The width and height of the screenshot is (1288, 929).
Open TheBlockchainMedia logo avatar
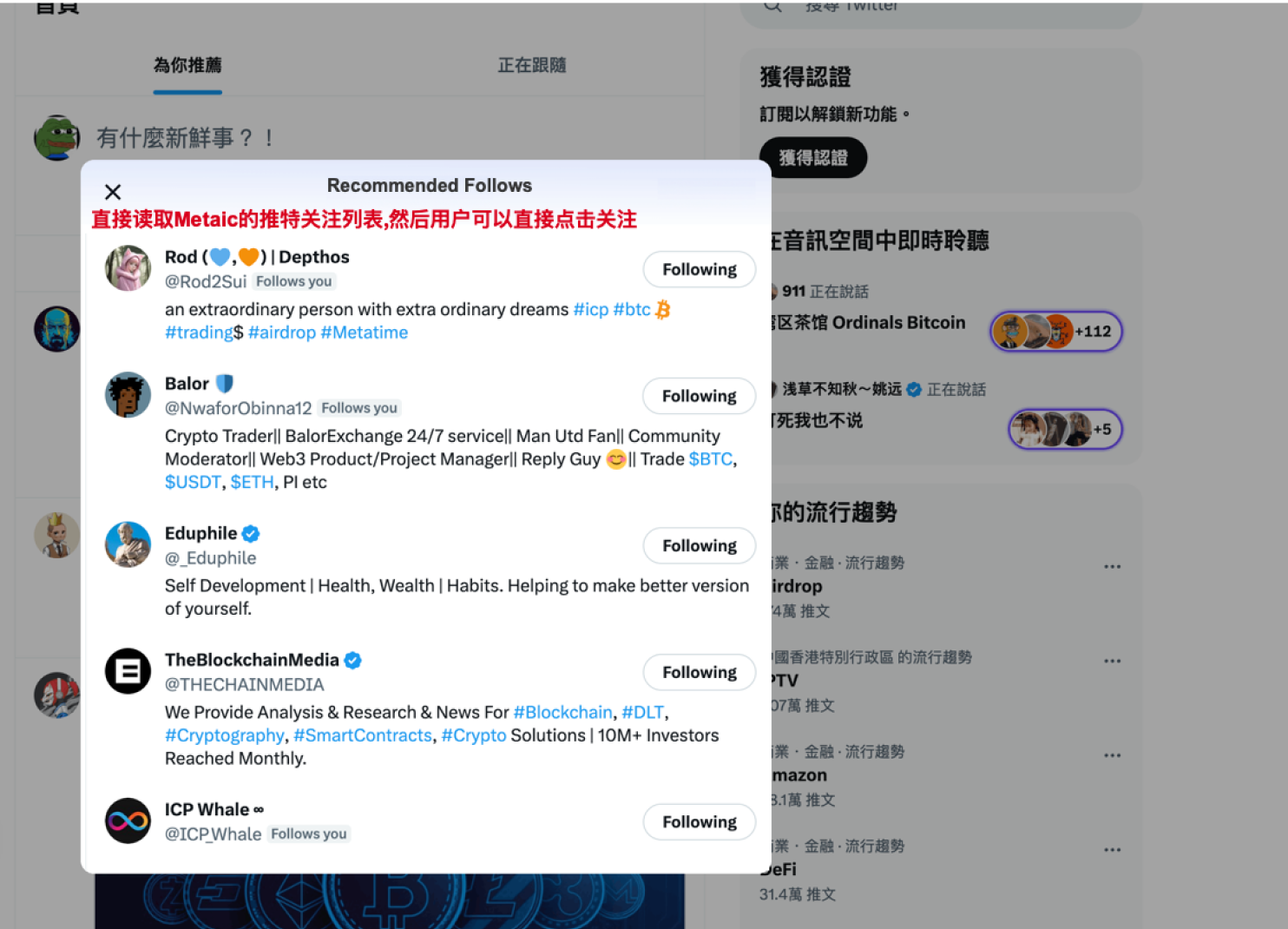pos(128,671)
